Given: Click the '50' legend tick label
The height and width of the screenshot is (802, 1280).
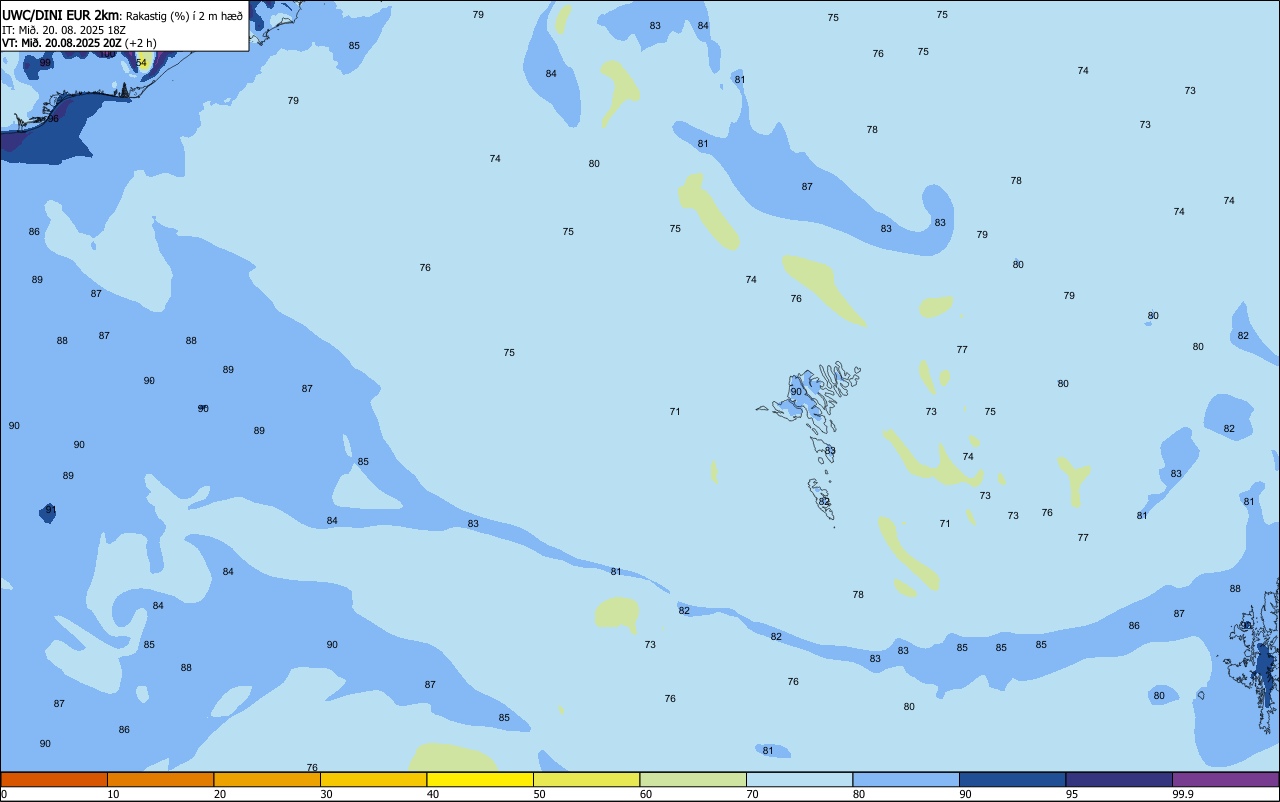Looking at the screenshot, I should point(540,794).
